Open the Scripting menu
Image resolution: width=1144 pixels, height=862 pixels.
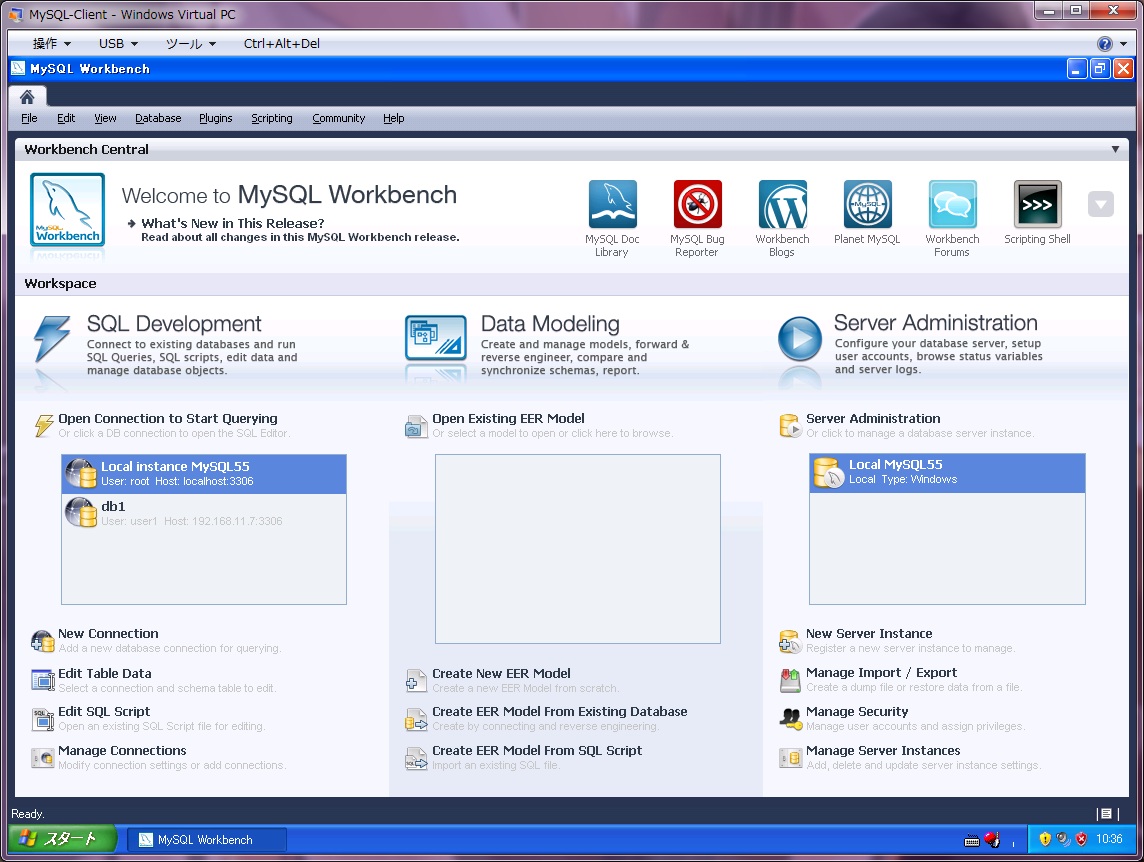click(x=271, y=118)
